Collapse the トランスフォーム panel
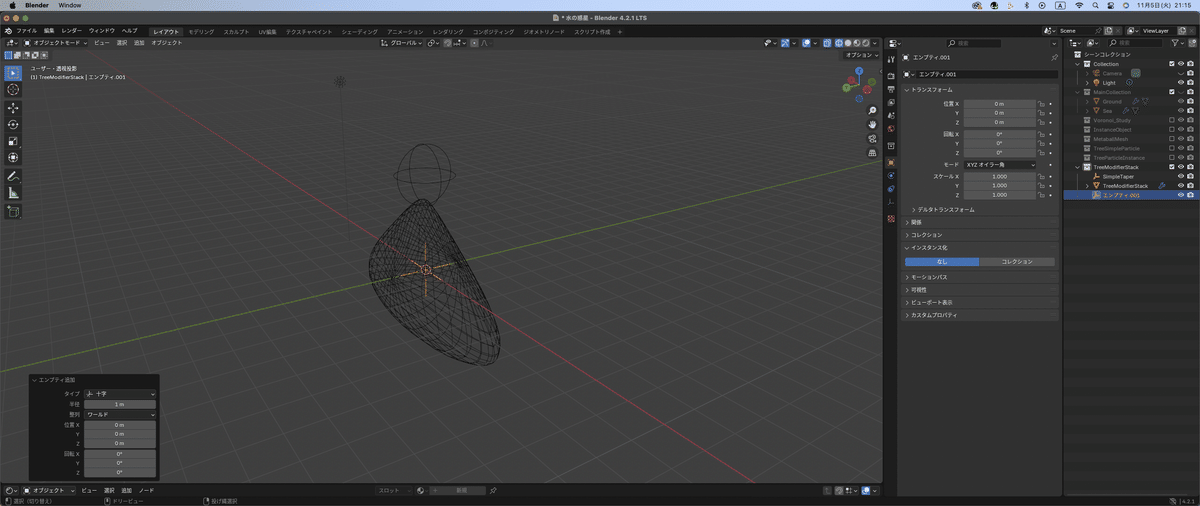Image resolution: width=1200 pixels, height=506 pixels. (932, 90)
